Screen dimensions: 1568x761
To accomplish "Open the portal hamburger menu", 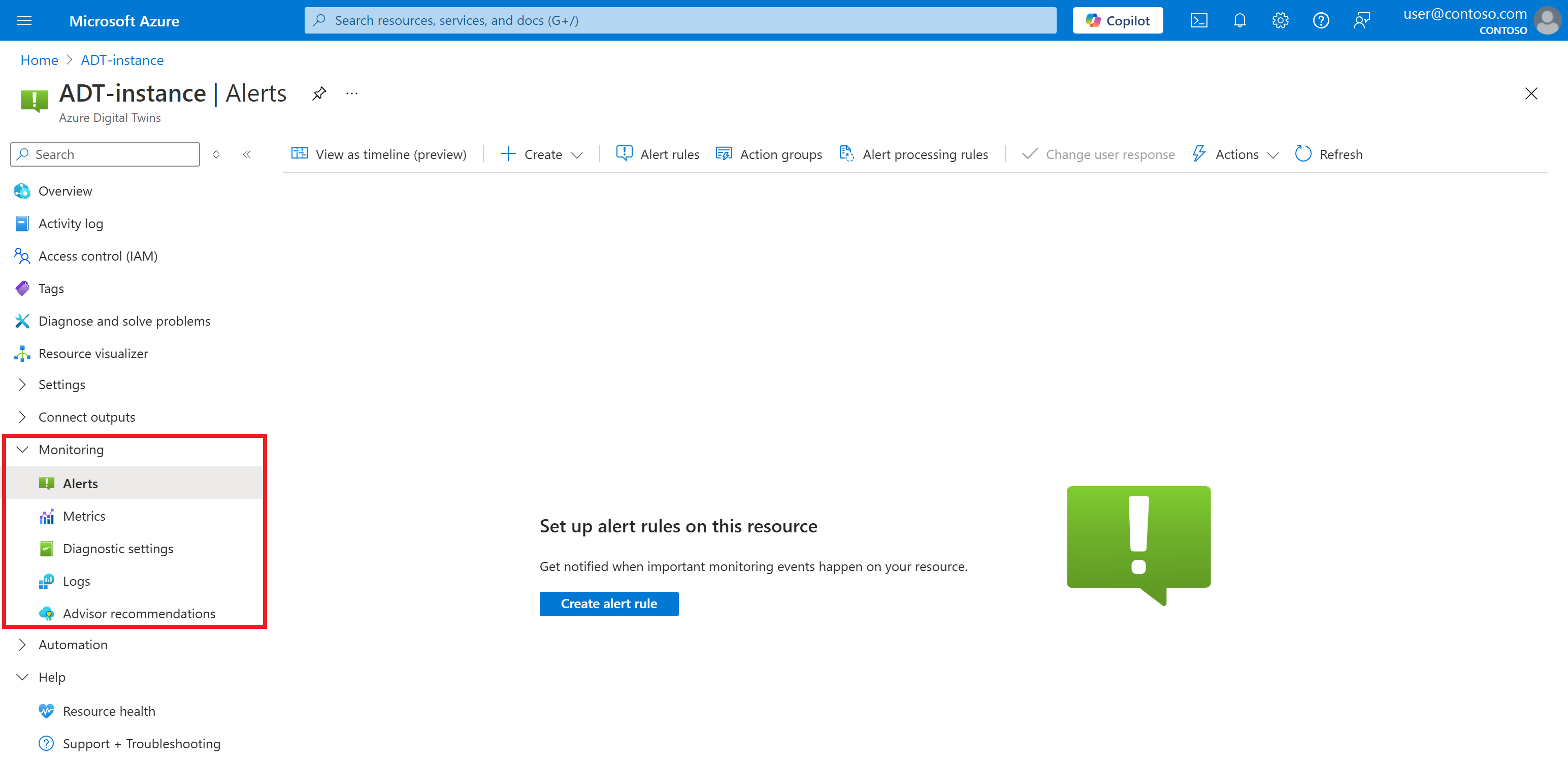I will (x=24, y=21).
